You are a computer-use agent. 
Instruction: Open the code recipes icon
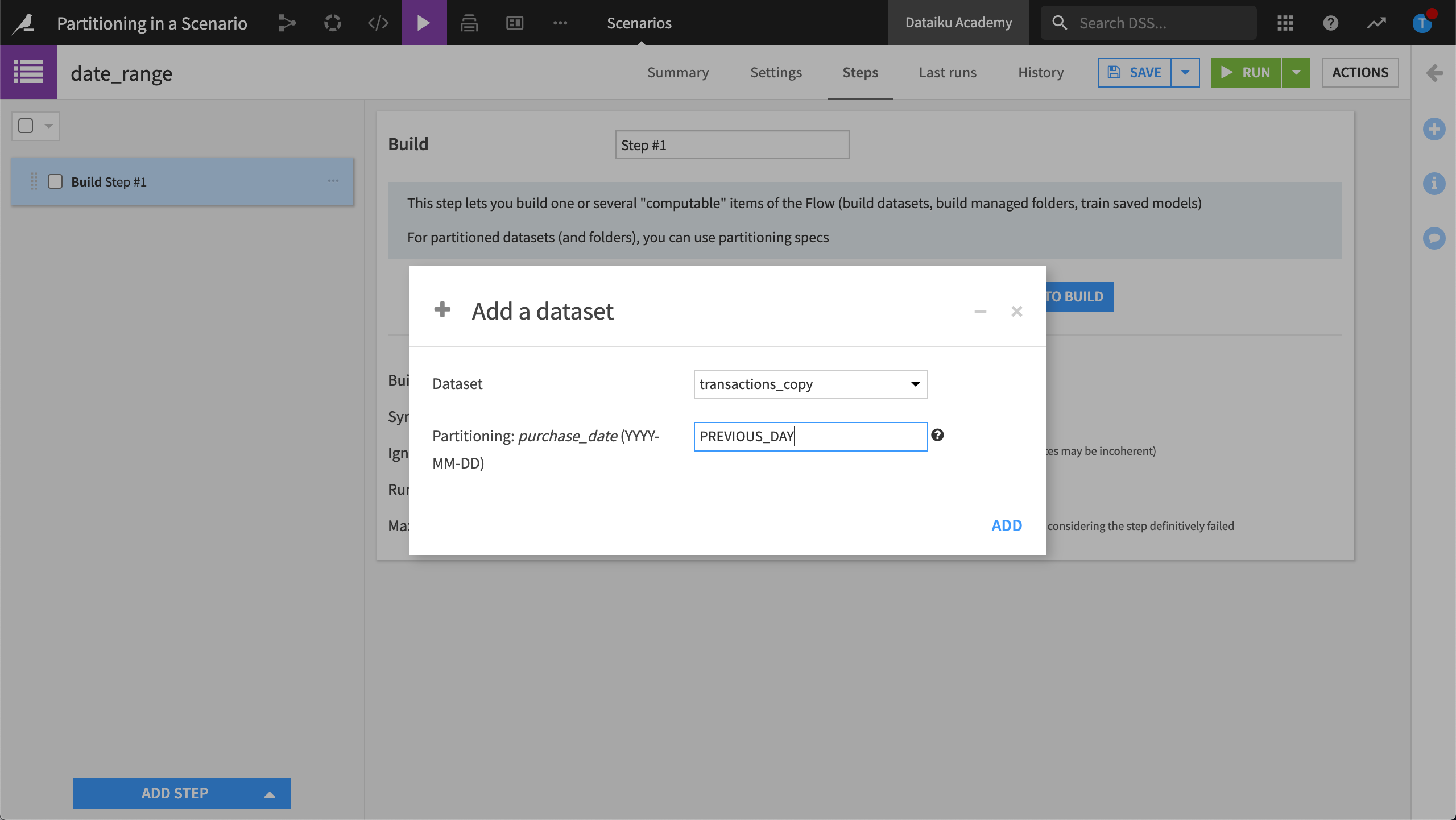tap(378, 23)
